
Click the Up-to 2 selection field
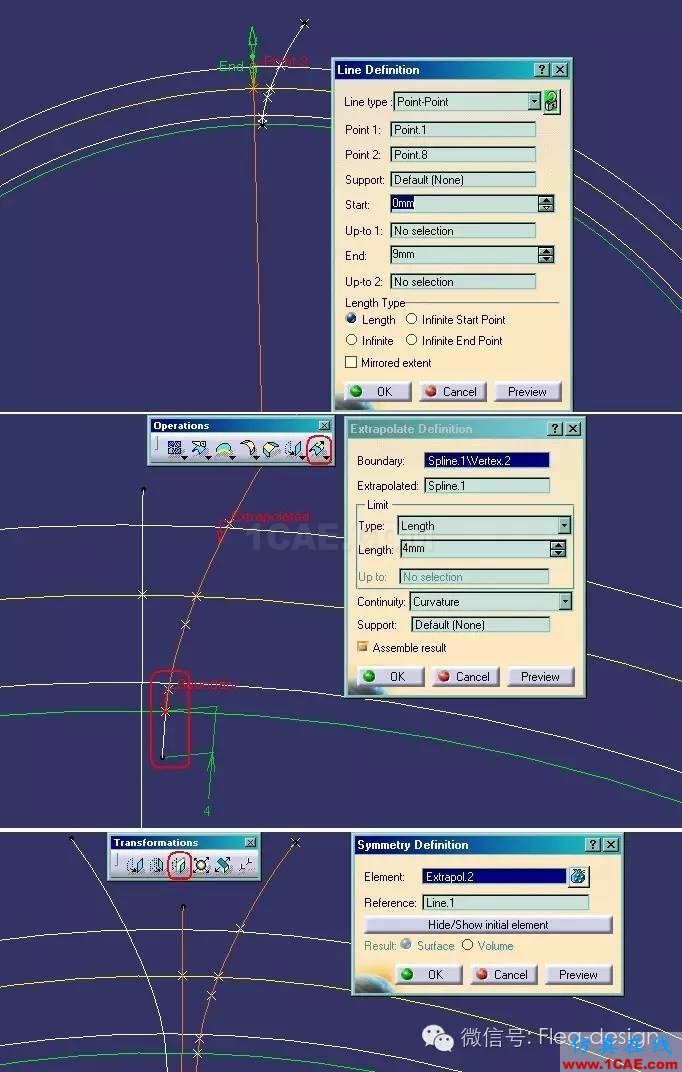pos(463,282)
